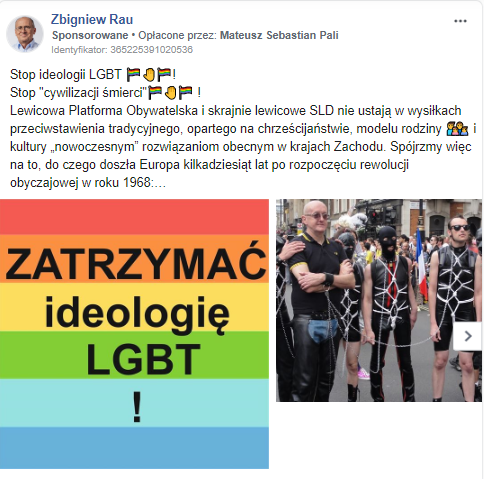484x479 pixels.
Task: Open the three-dot post options menu
Action: coord(460,21)
